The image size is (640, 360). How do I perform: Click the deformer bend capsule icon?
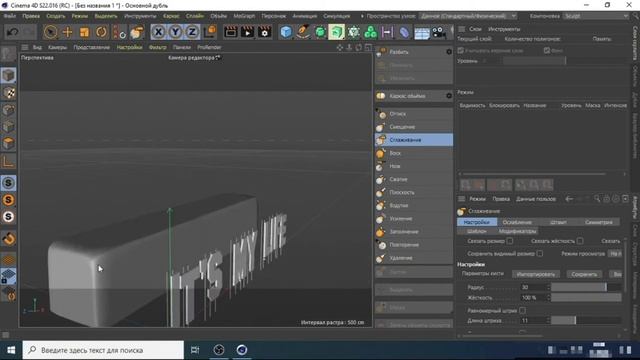(x=404, y=32)
